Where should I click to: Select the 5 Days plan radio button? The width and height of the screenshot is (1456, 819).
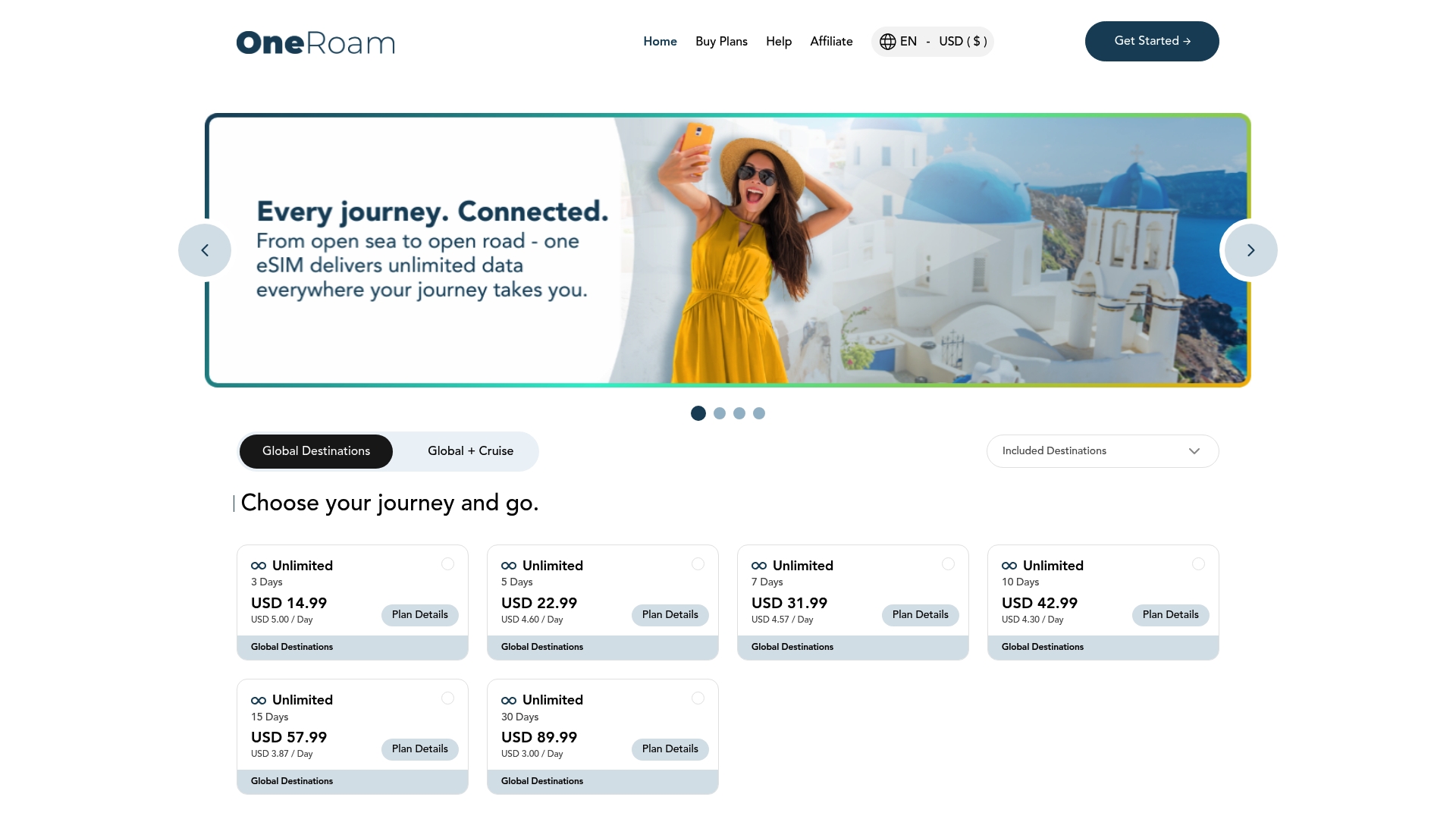point(698,564)
